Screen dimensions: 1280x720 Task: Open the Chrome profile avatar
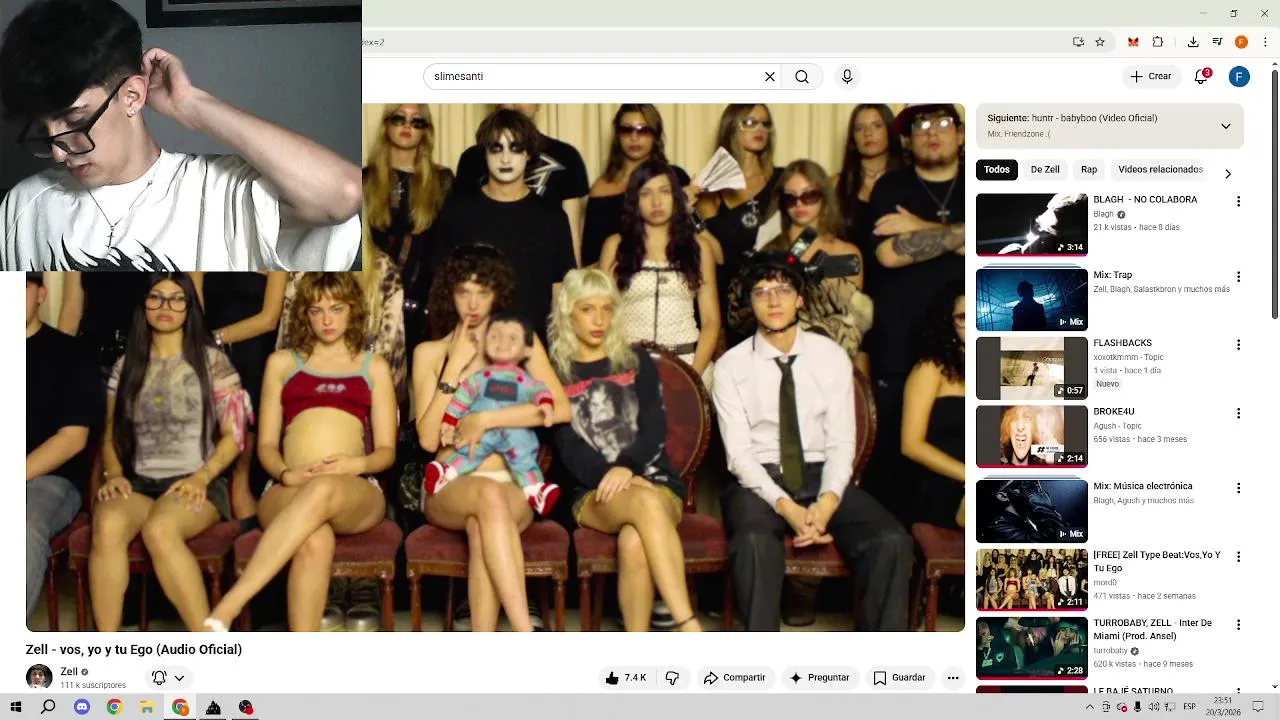(x=1241, y=42)
